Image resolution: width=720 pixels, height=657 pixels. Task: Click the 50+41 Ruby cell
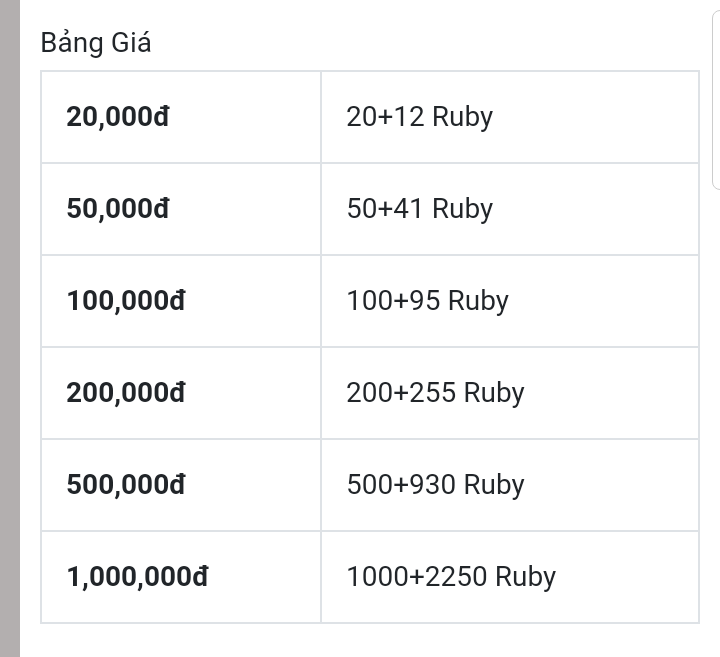(x=510, y=209)
